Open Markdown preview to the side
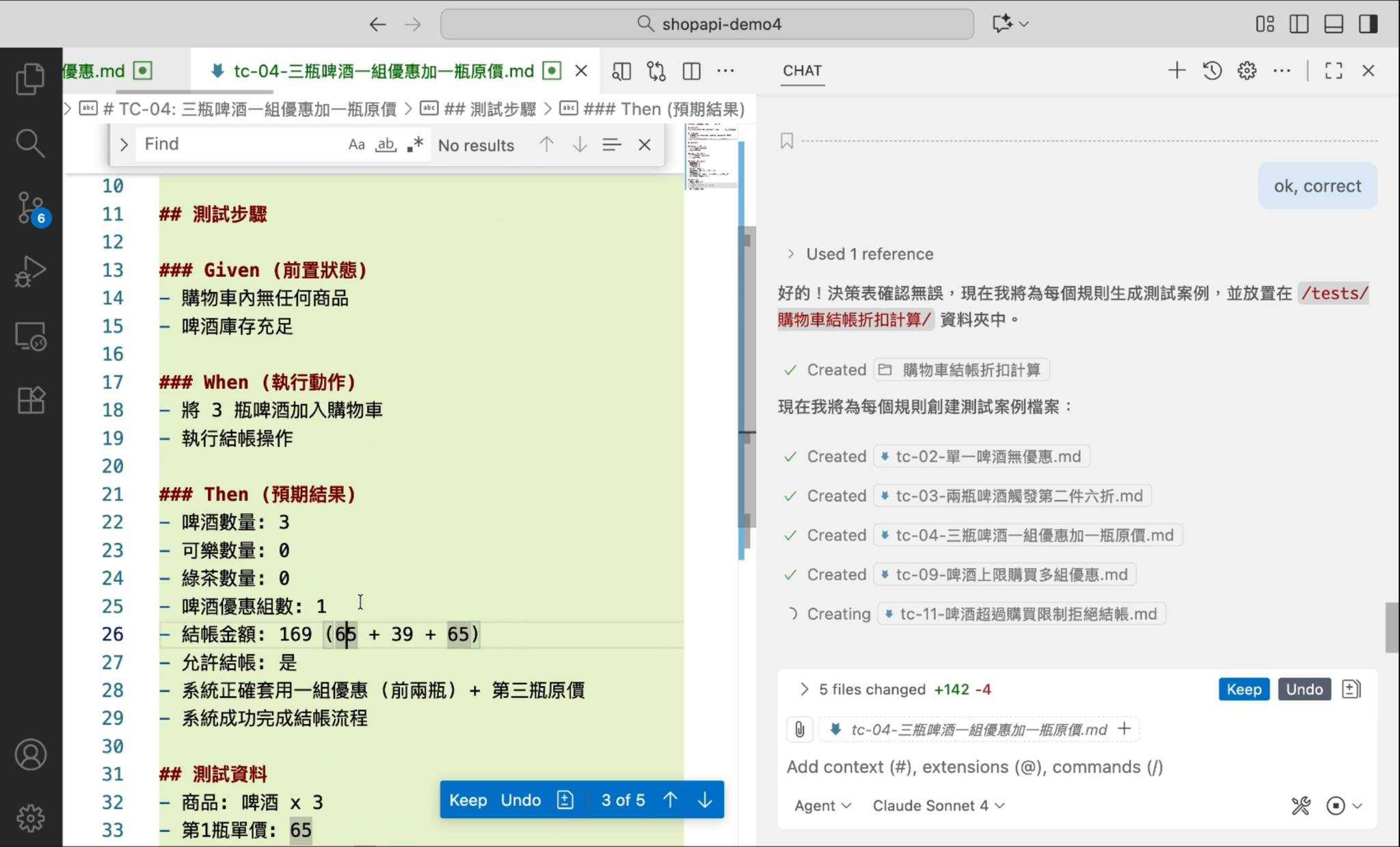Image resolution: width=1400 pixels, height=847 pixels. pos(621,71)
